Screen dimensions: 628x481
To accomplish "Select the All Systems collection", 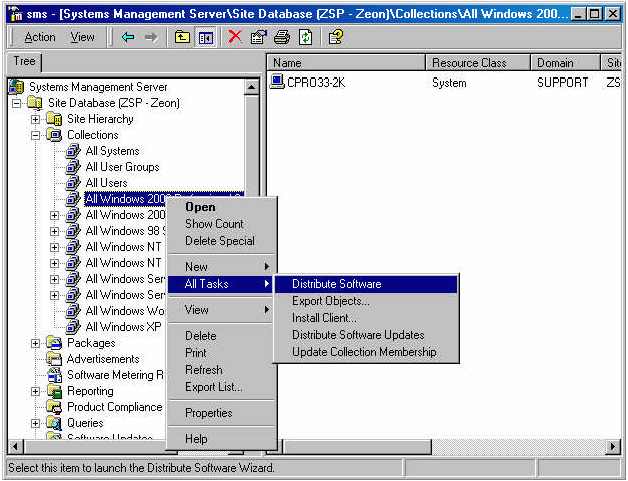I will 113,151.
